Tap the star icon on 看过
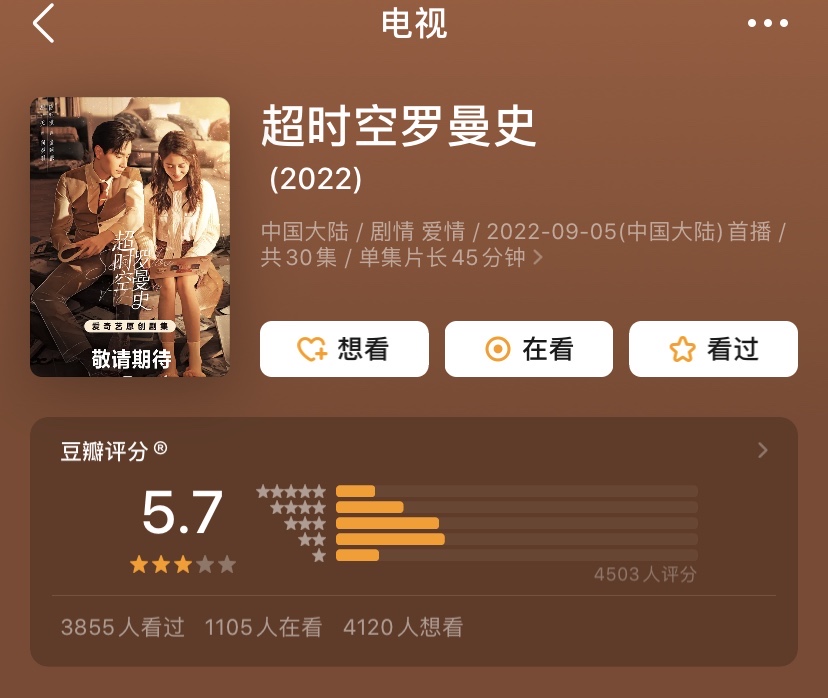Image resolution: width=828 pixels, height=698 pixels. point(682,349)
